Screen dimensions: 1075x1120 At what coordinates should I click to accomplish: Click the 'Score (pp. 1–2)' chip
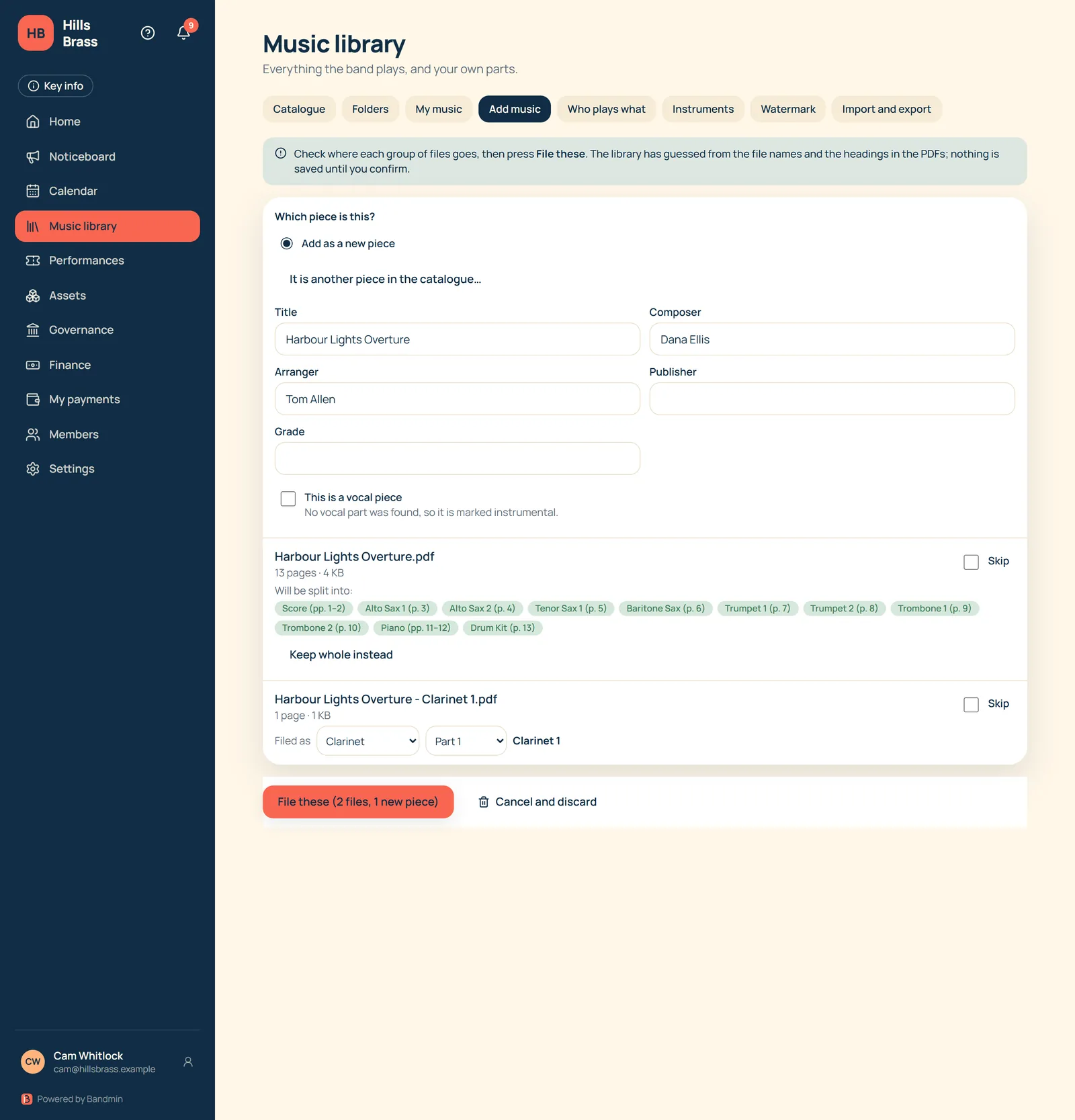314,609
